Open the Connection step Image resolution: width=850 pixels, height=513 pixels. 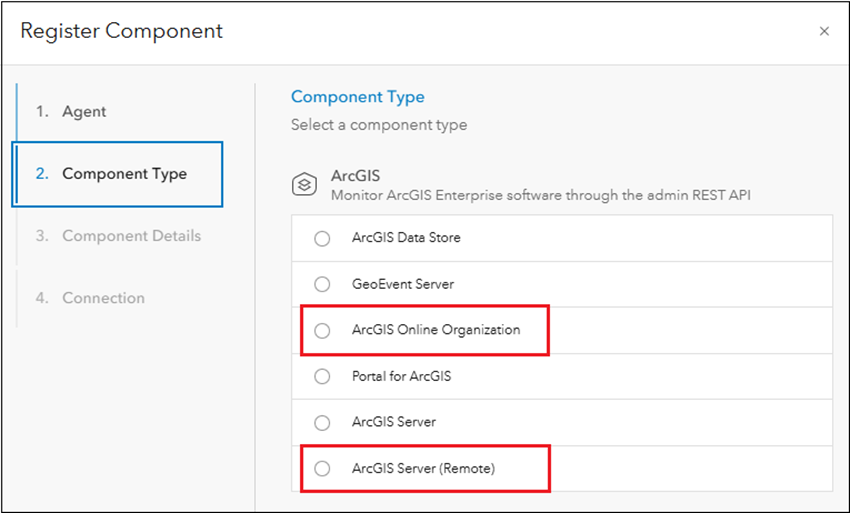[x=103, y=298]
